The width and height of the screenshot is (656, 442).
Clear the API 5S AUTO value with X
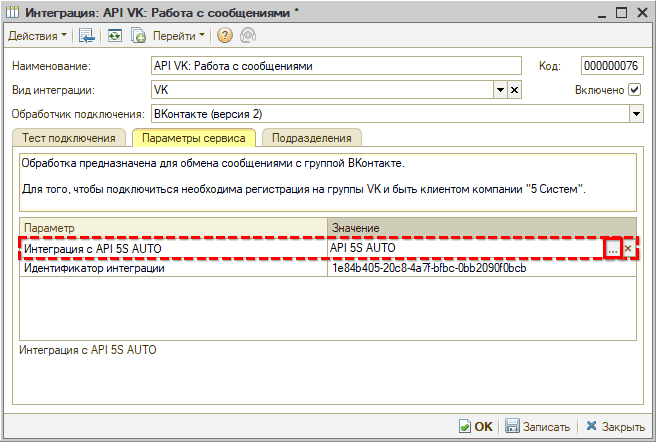click(x=628, y=248)
